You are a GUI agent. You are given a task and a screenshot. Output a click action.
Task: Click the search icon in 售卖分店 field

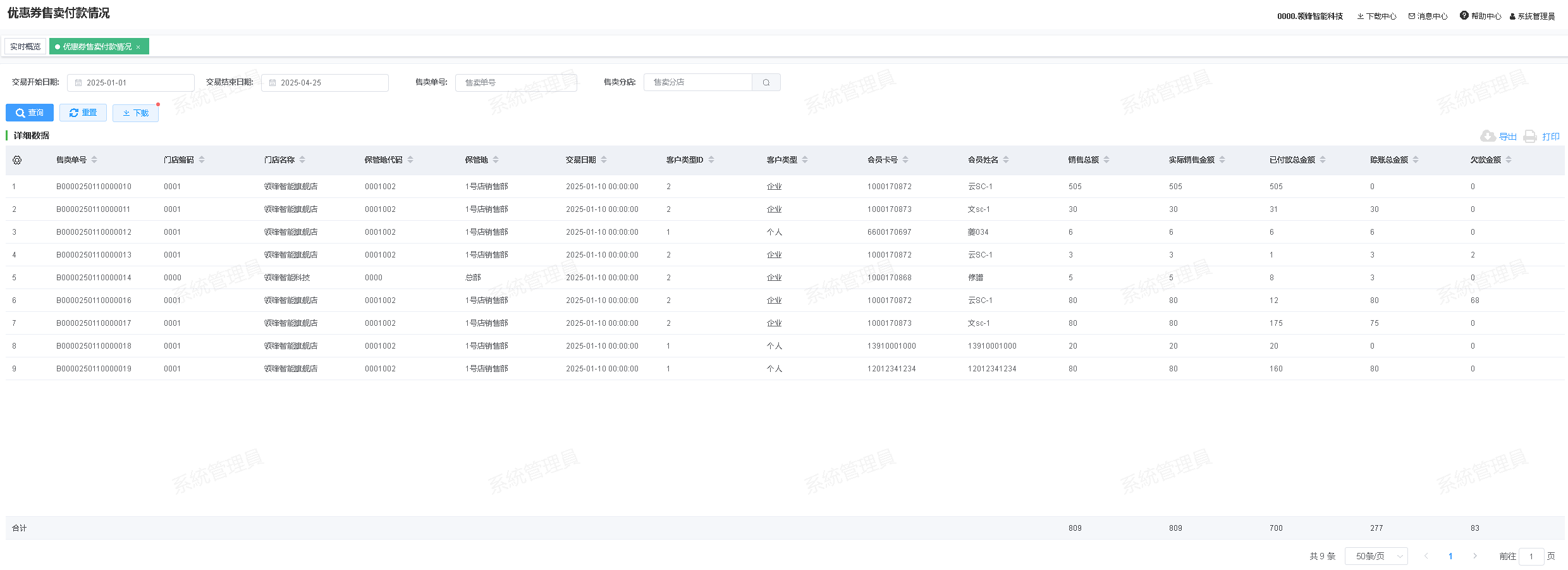(766, 82)
